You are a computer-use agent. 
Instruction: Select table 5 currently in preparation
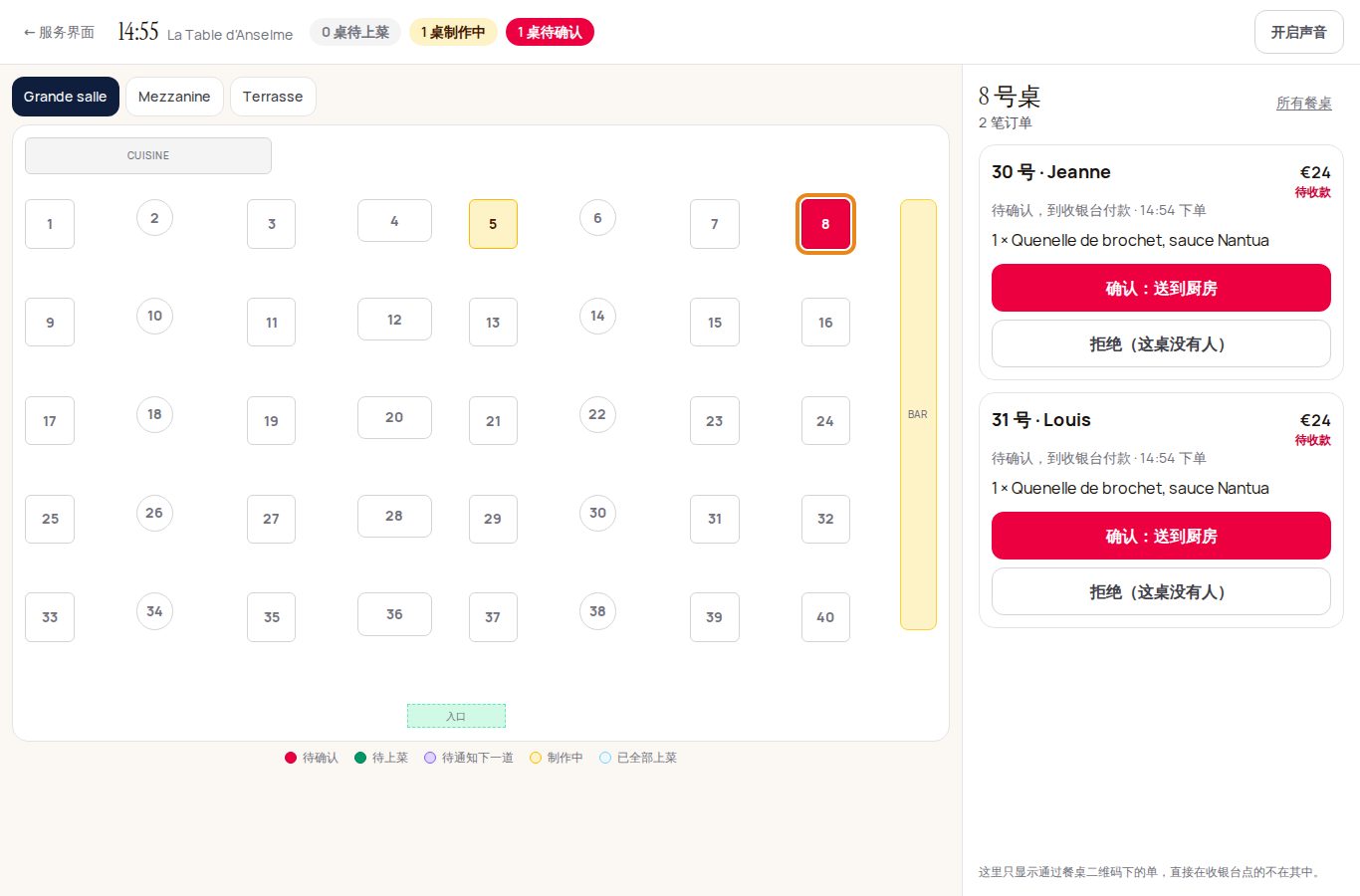(x=493, y=224)
